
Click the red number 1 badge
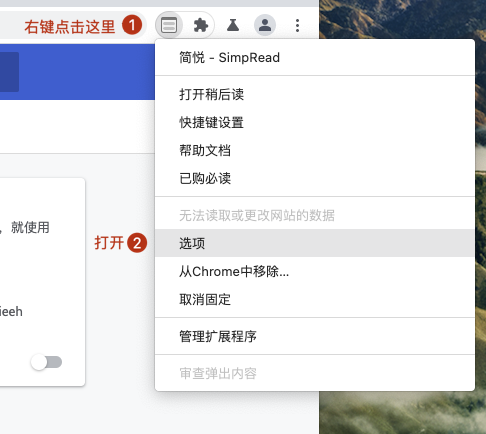point(132,25)
